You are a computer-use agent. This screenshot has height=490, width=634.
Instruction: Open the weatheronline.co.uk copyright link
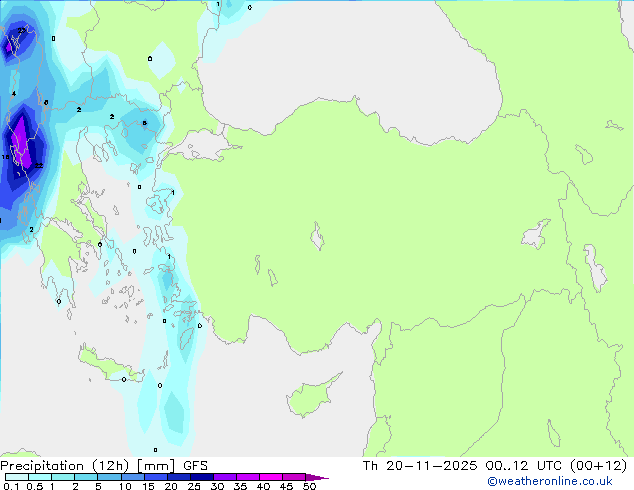click(x=549, y=481)
